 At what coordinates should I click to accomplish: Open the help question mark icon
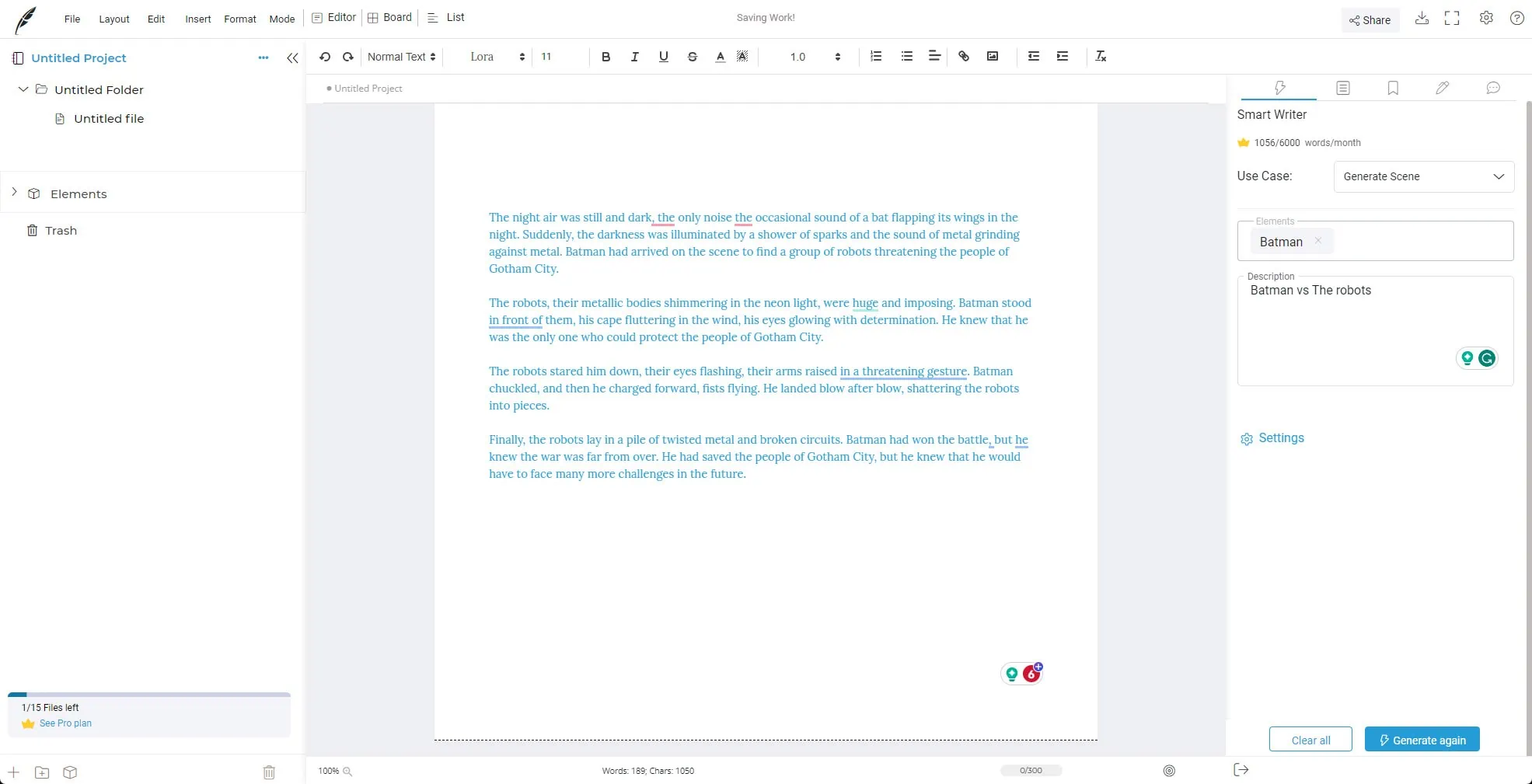pos(1516,18)
